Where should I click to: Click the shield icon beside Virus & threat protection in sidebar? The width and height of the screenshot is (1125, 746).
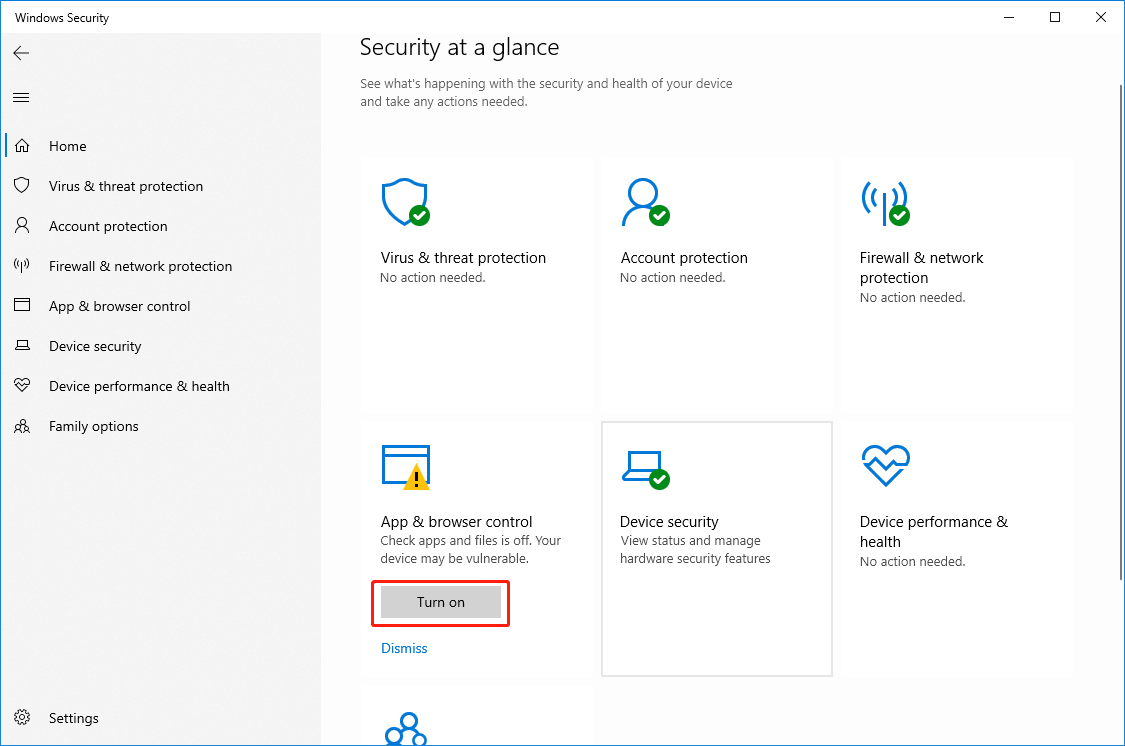point(22,186)
